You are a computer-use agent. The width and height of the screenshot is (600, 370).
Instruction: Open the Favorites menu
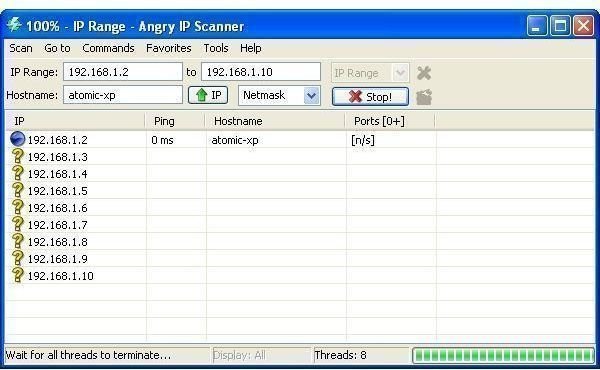tap(169, 48)
